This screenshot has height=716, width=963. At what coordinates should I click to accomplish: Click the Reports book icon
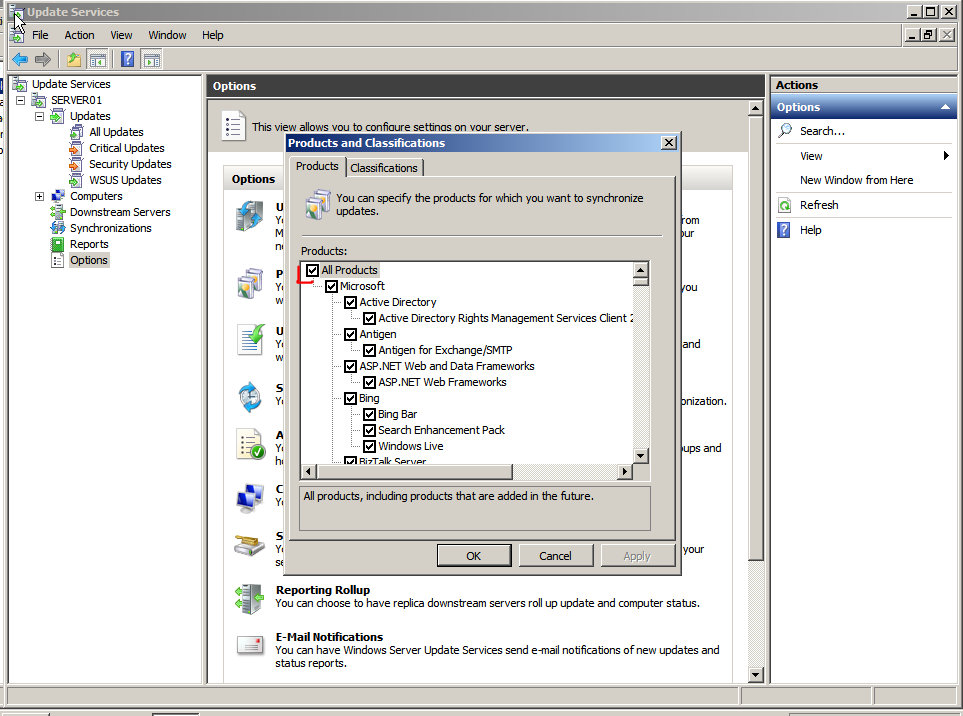[58, 244]
